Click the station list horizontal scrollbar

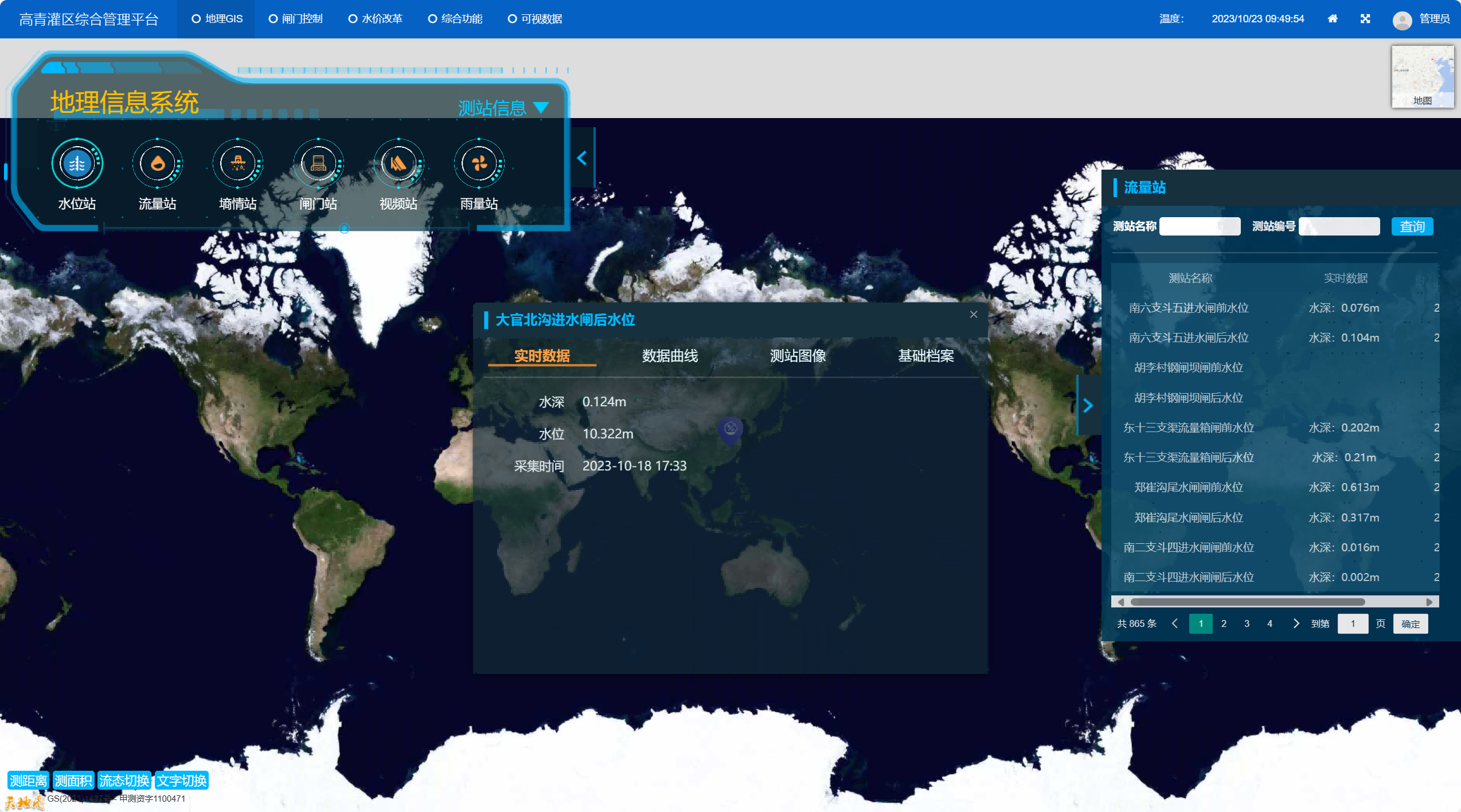tap(1247, 602)
